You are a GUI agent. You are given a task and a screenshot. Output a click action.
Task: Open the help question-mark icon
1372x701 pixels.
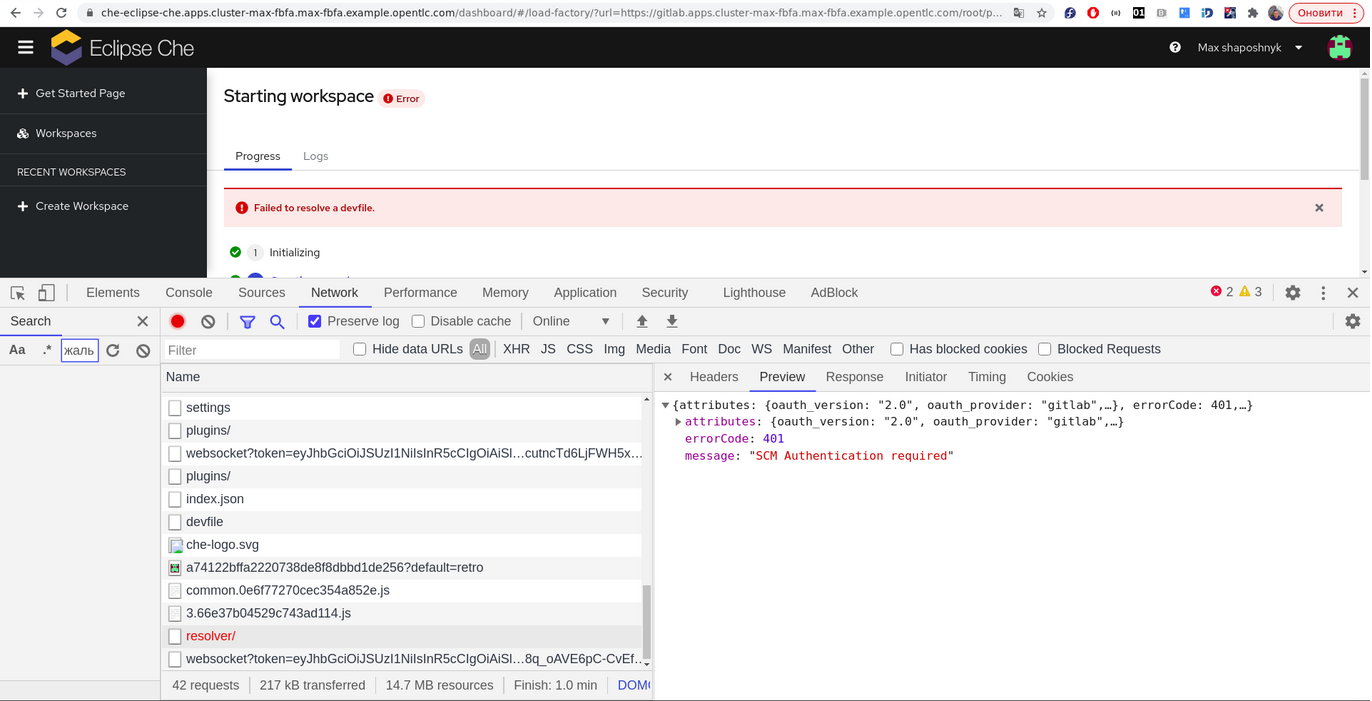[1175, 48]
